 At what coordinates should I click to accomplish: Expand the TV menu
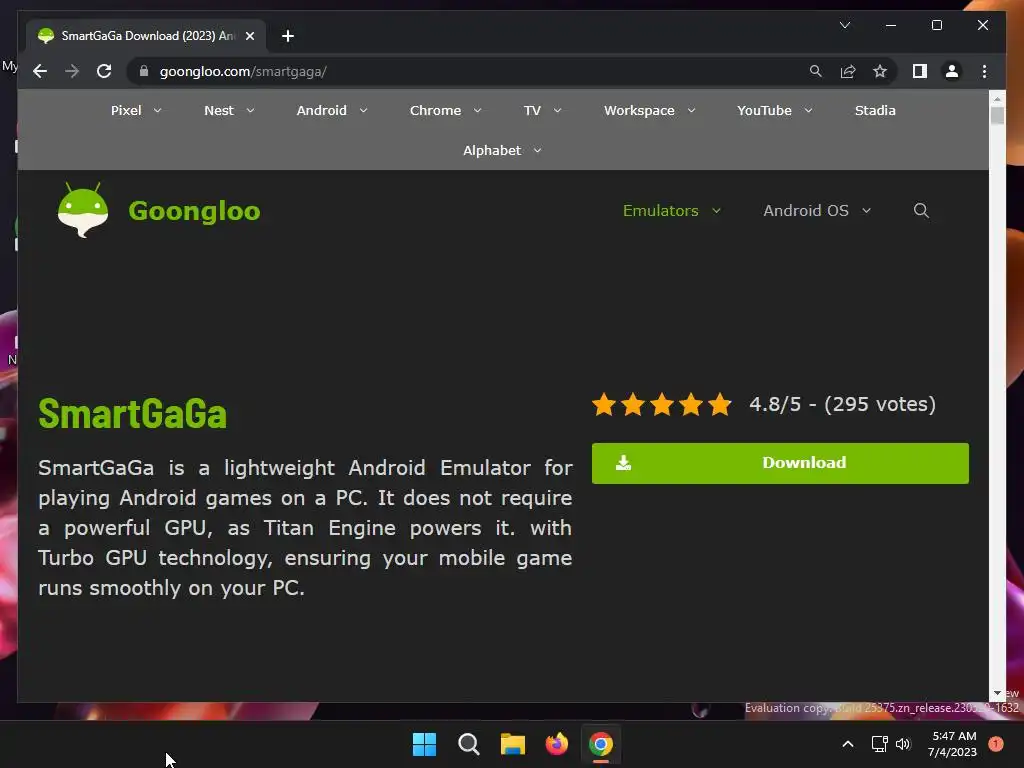click(542, 110)
